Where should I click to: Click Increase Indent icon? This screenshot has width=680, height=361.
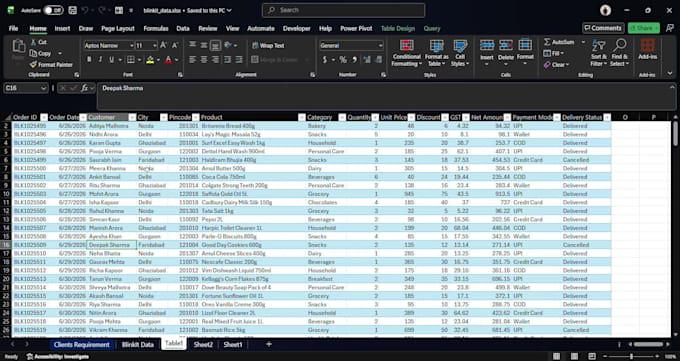(239, 59)
